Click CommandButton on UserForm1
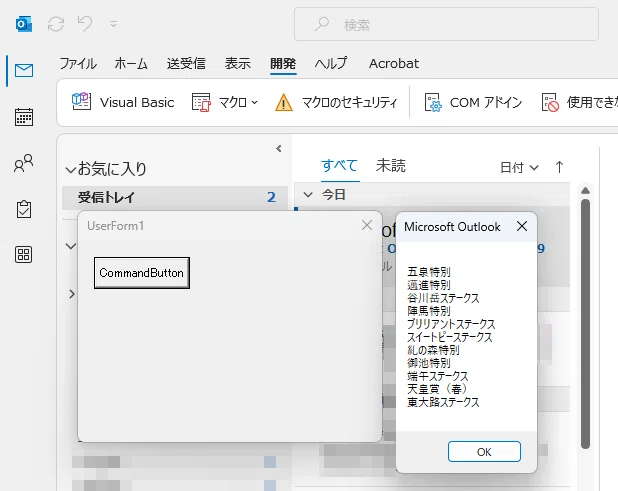This screenshot has height=491, width=618. click(142, 273)
